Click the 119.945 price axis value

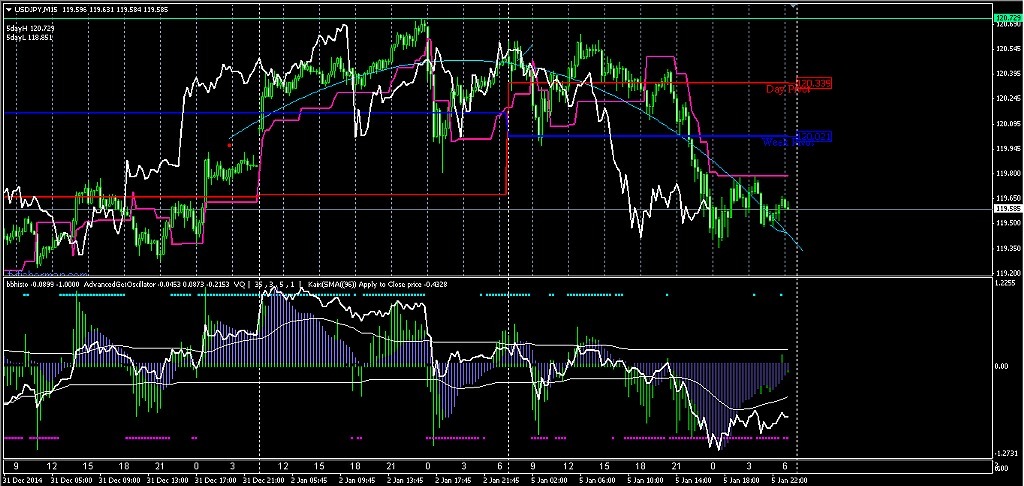click(x=1008, y=148)
